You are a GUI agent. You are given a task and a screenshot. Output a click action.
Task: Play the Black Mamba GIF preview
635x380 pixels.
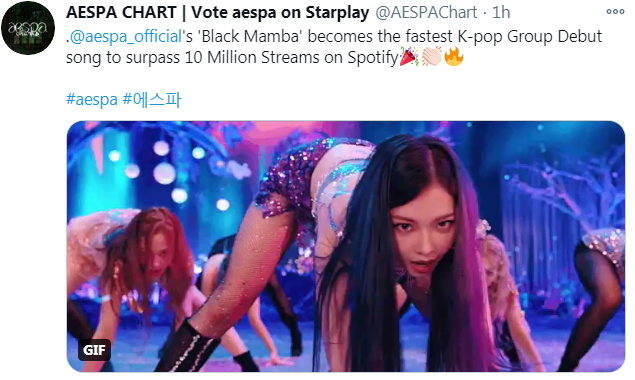click(346, 246)
